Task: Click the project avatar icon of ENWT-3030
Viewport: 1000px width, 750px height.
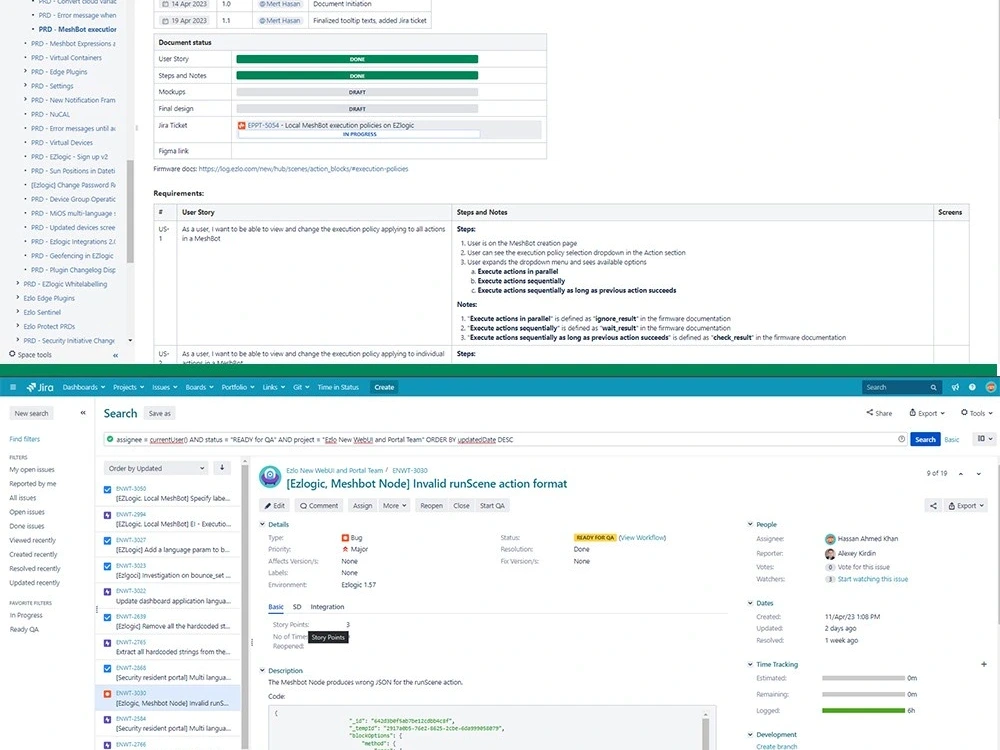Action: pyautogui.click(x=270, y=476)
